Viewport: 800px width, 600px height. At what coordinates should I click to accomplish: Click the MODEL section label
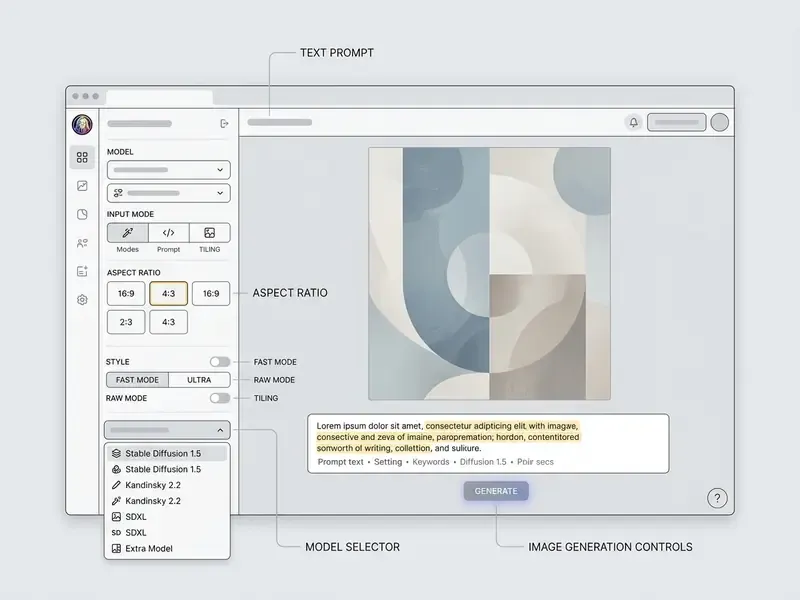click(120, 152)
